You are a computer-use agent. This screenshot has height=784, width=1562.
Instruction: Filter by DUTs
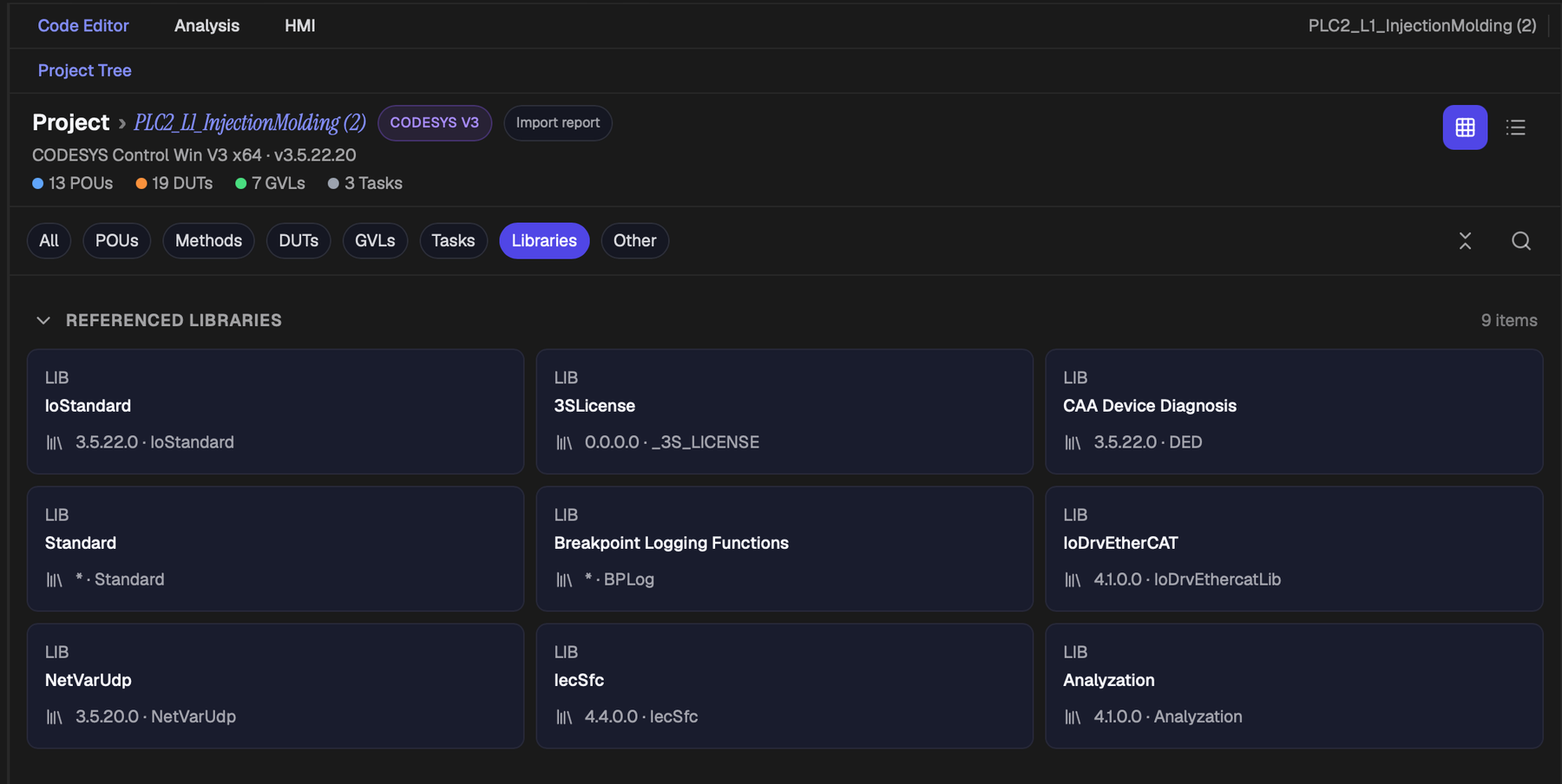coord(299,240)
